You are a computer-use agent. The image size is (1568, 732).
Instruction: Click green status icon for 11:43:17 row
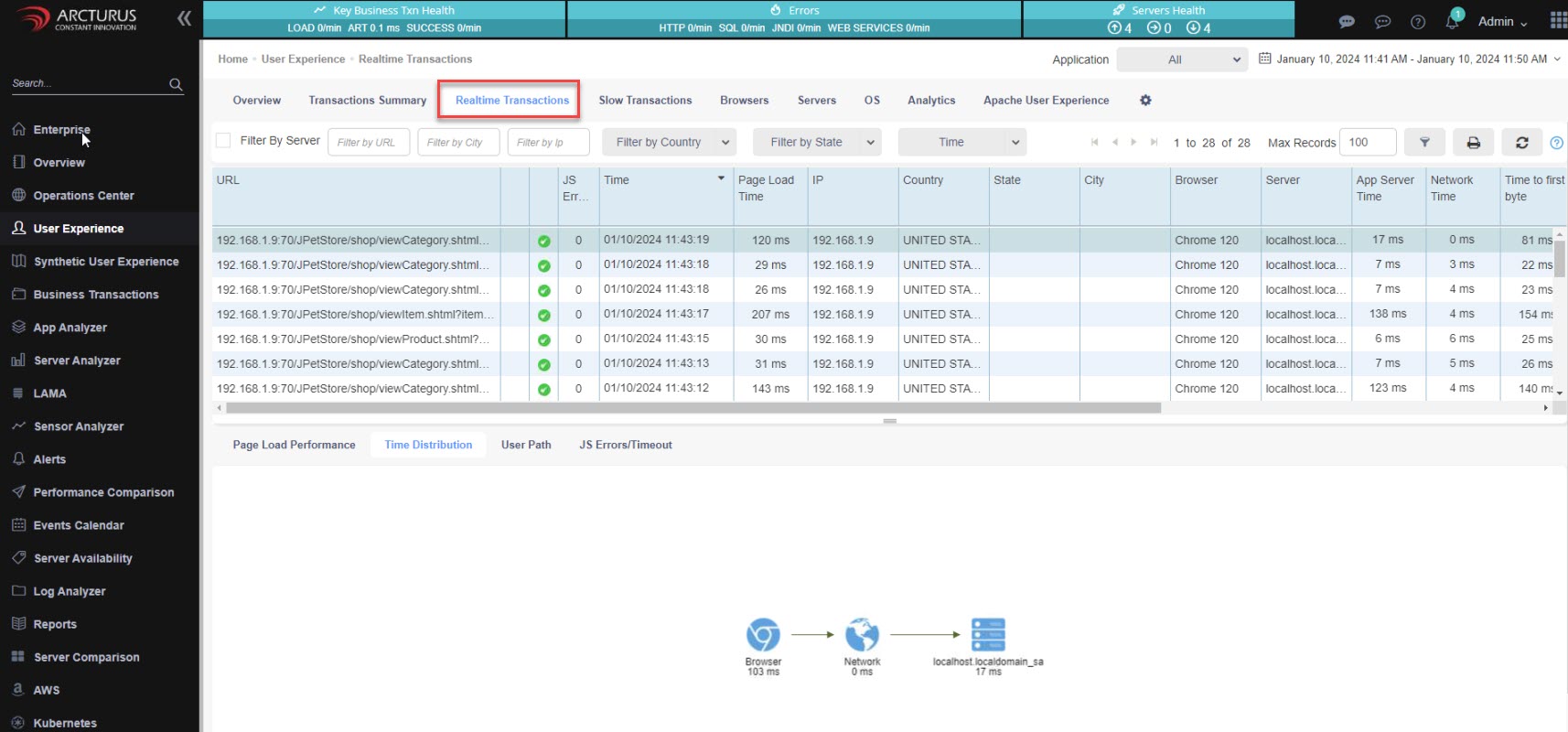click(544, 316)
